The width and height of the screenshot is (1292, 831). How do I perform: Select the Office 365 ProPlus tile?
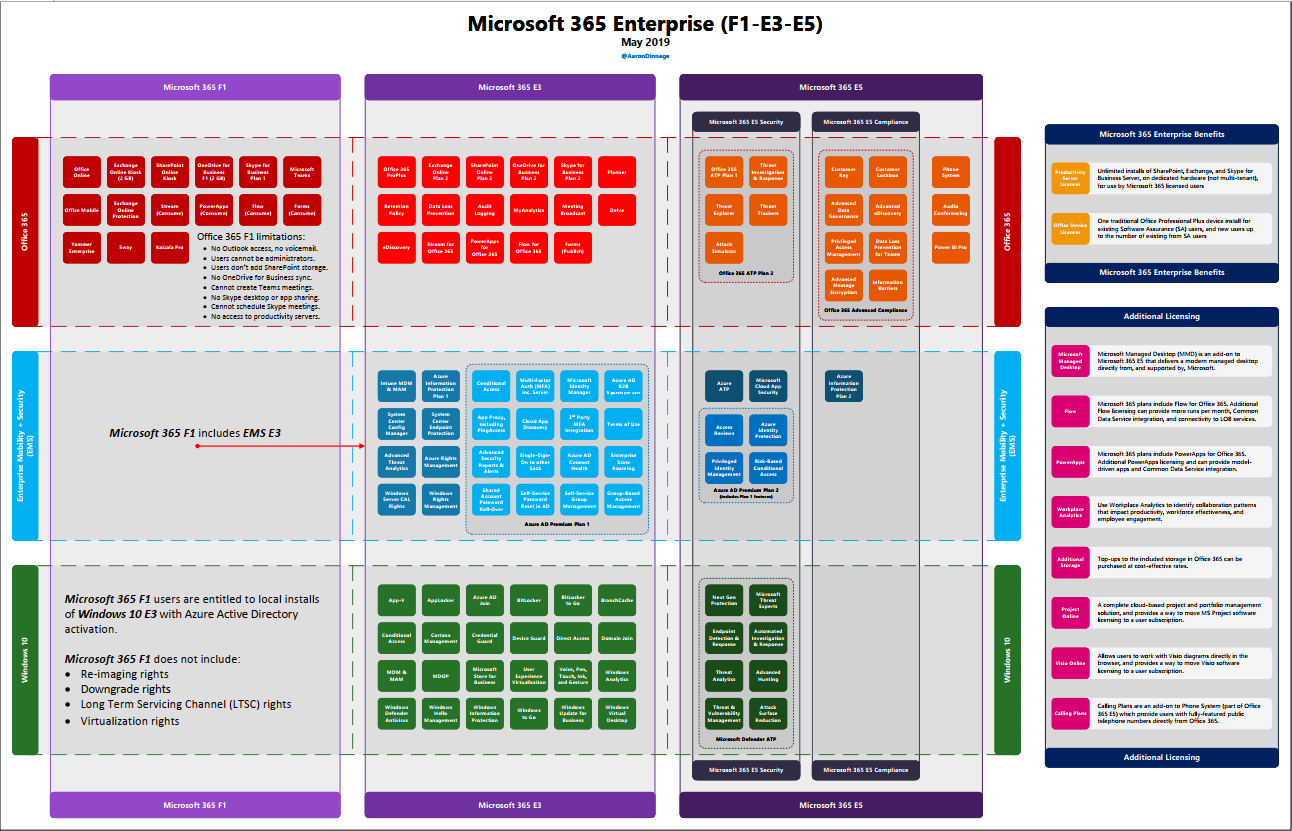pyautogui.click(x=397, y=171)
